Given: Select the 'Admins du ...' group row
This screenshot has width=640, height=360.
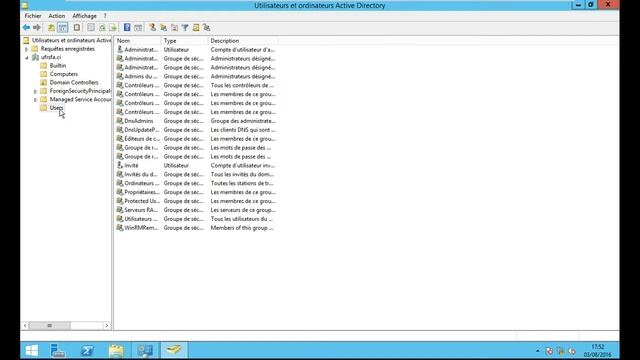Looking at the screenshot, I should pyautogui.click(x=196, y=76).
